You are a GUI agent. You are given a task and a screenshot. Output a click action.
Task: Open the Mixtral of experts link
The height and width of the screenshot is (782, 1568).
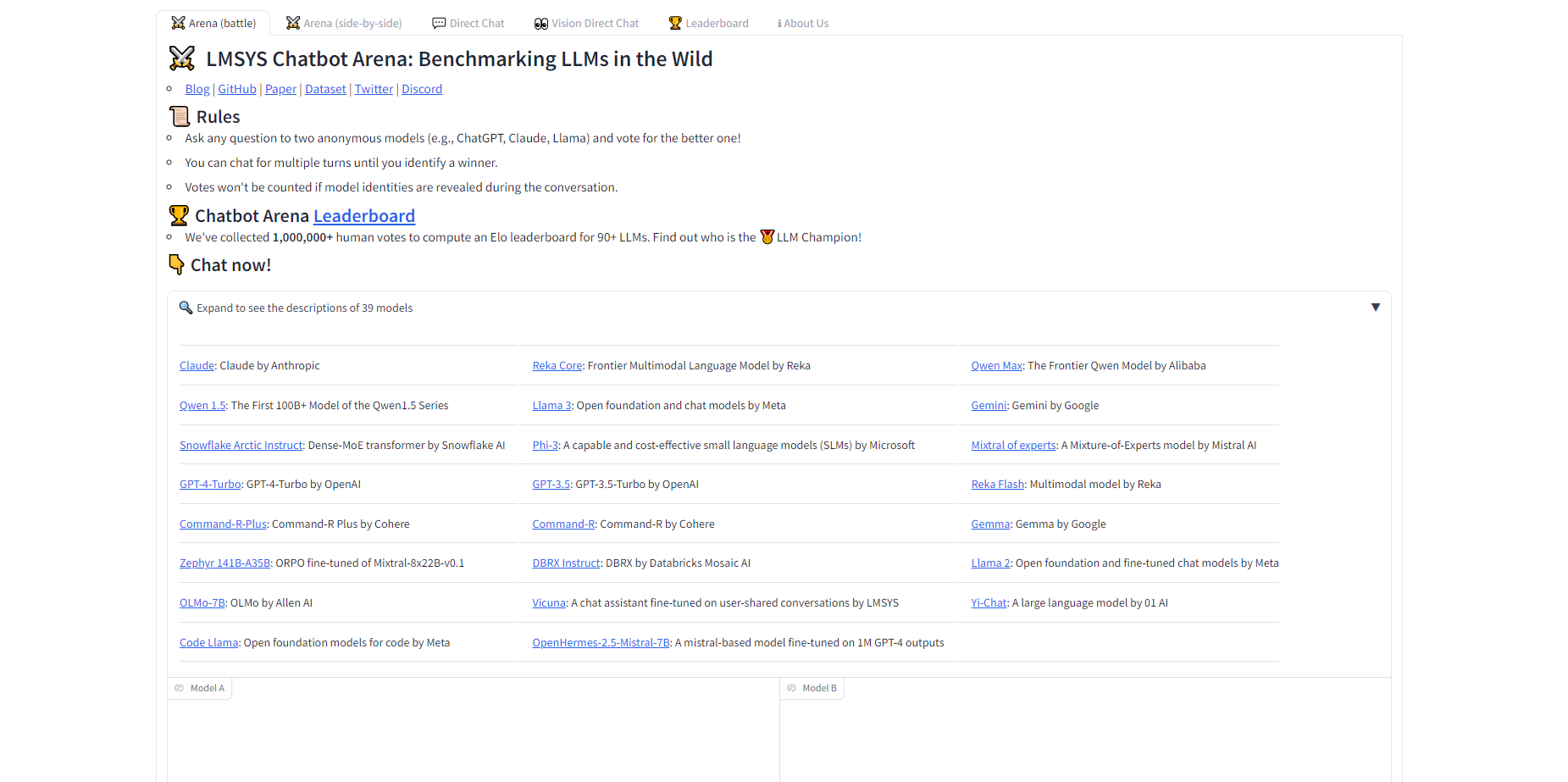[x=1014, y=446]
